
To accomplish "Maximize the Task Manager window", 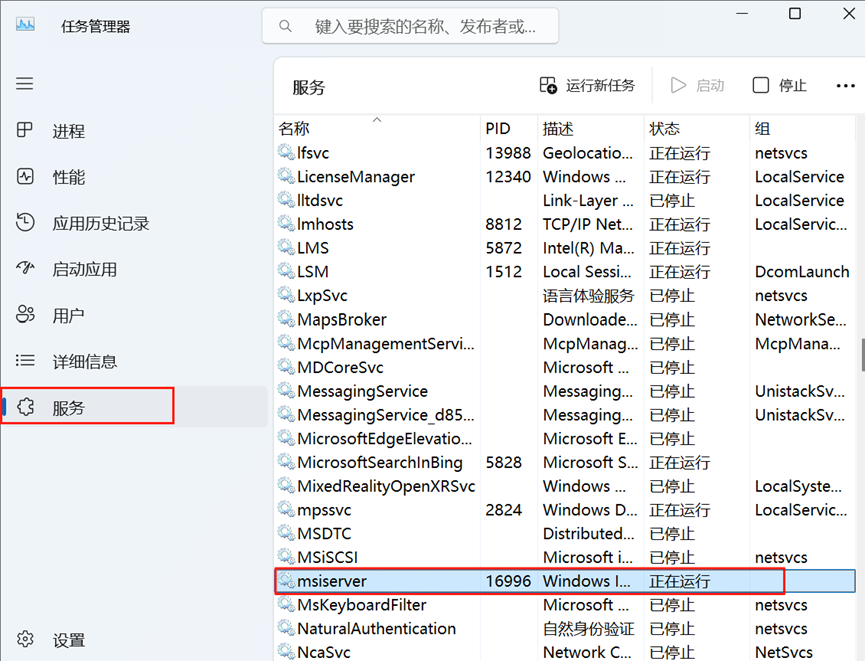I will click(795, 13).
